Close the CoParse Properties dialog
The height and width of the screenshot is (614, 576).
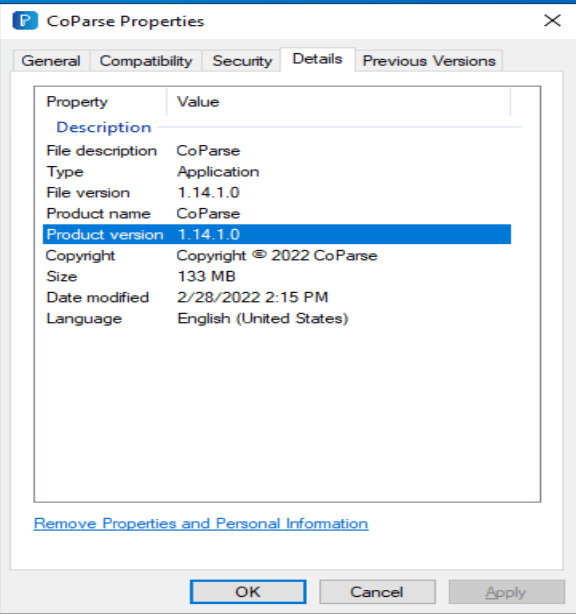pos(552,20)
